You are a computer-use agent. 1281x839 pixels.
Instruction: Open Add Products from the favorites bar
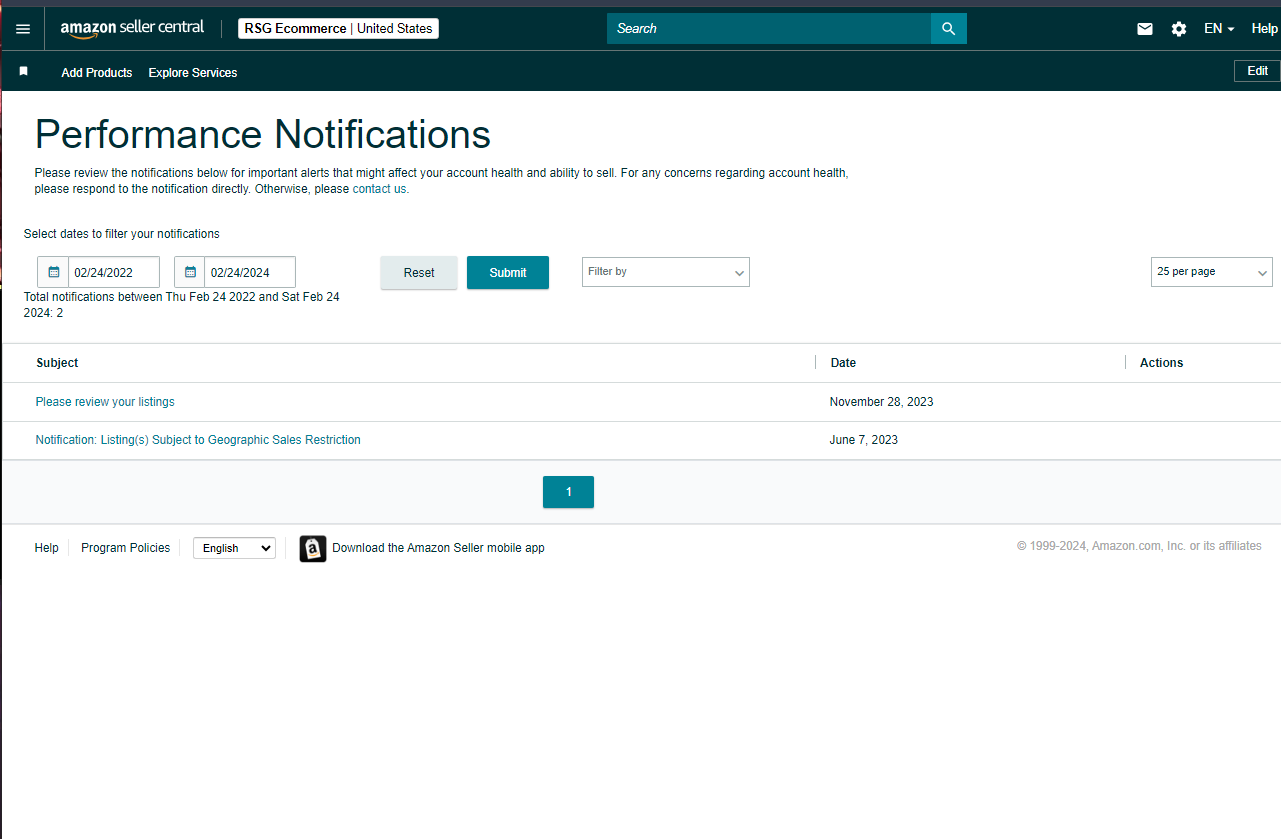[97, 73]
